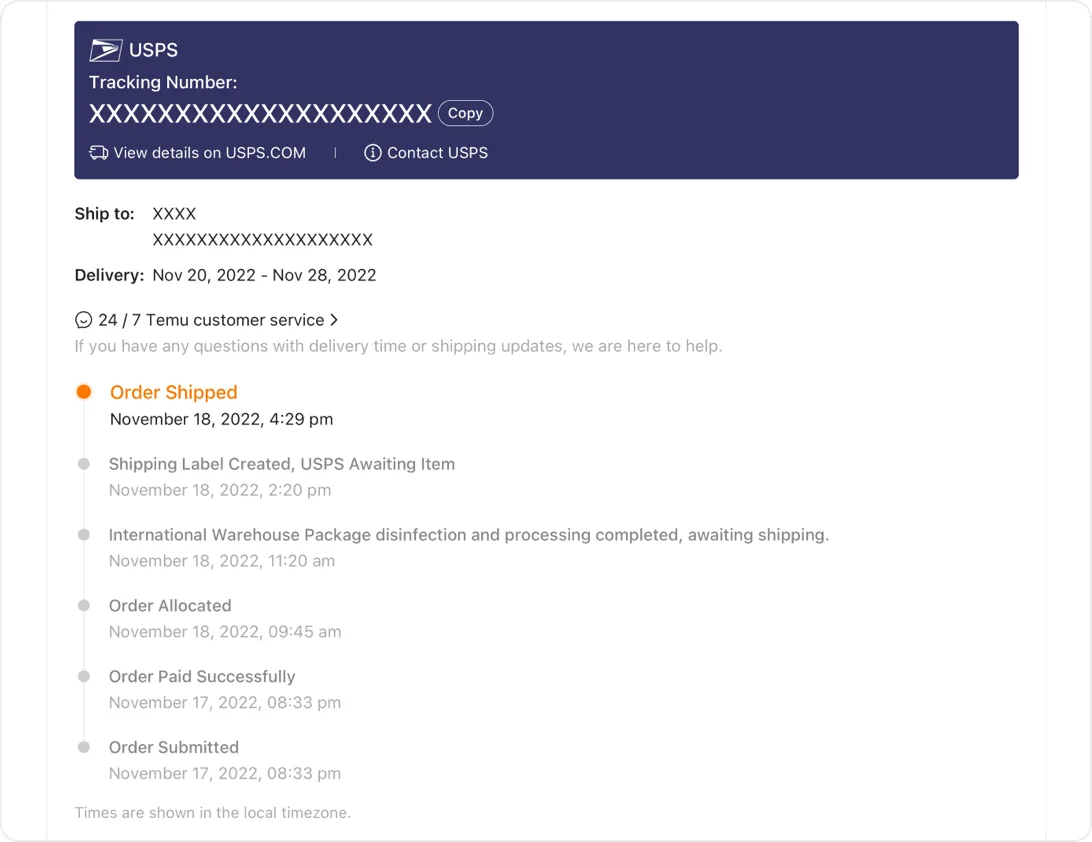This screenshot has height=842, width=1092.
Task: Click the Order Submitted timeline dot
Action: (84, 748)
